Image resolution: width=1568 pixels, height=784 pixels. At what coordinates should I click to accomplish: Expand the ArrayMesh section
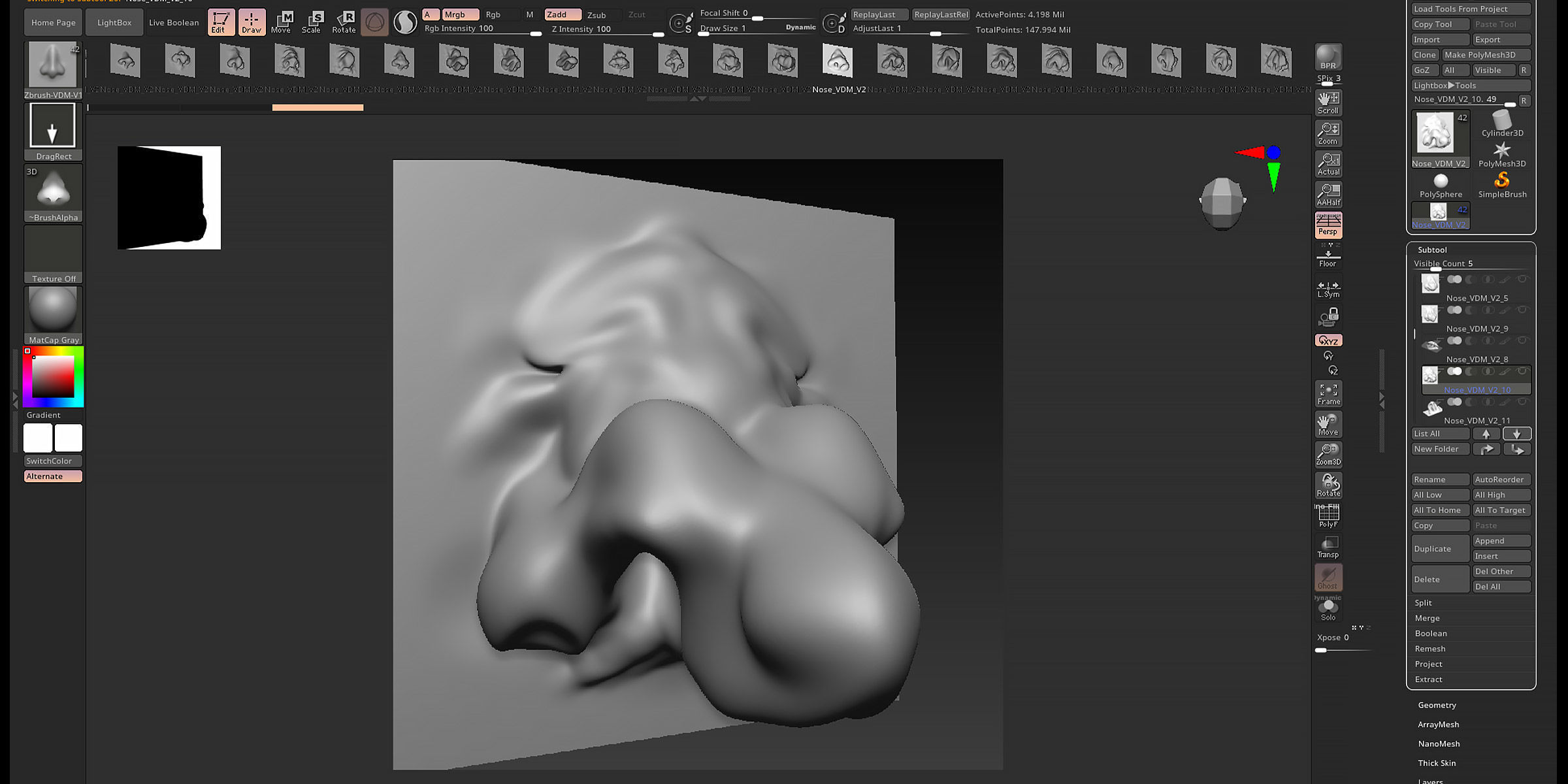tap(1438, 725)
